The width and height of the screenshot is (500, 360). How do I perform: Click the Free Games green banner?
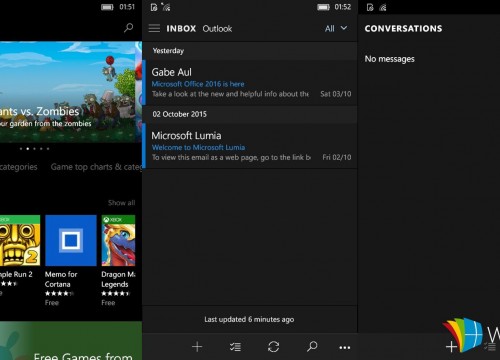click(71, 341)
